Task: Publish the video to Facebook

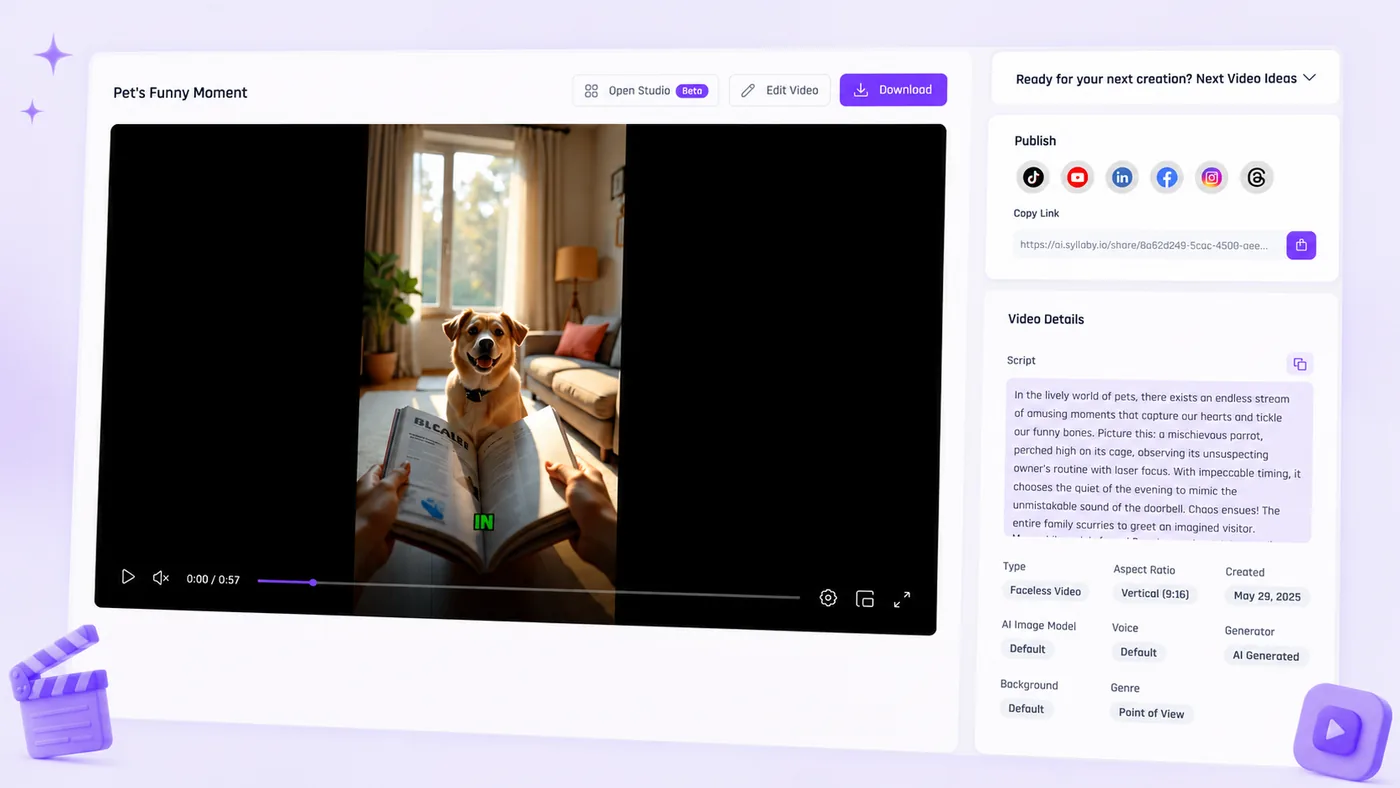Action: coord(1167,178)
